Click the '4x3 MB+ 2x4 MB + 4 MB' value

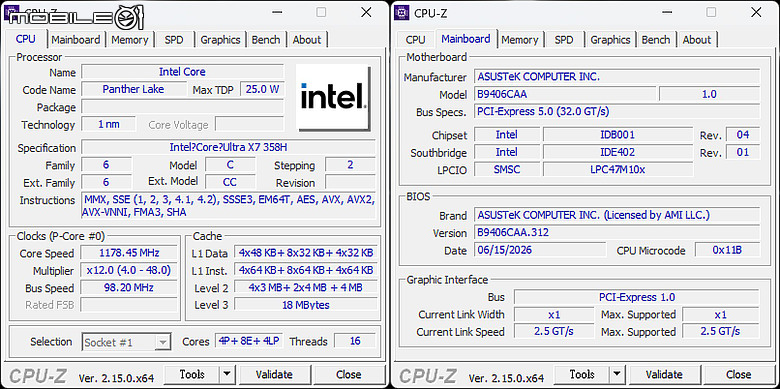click(x=305, y=288)
